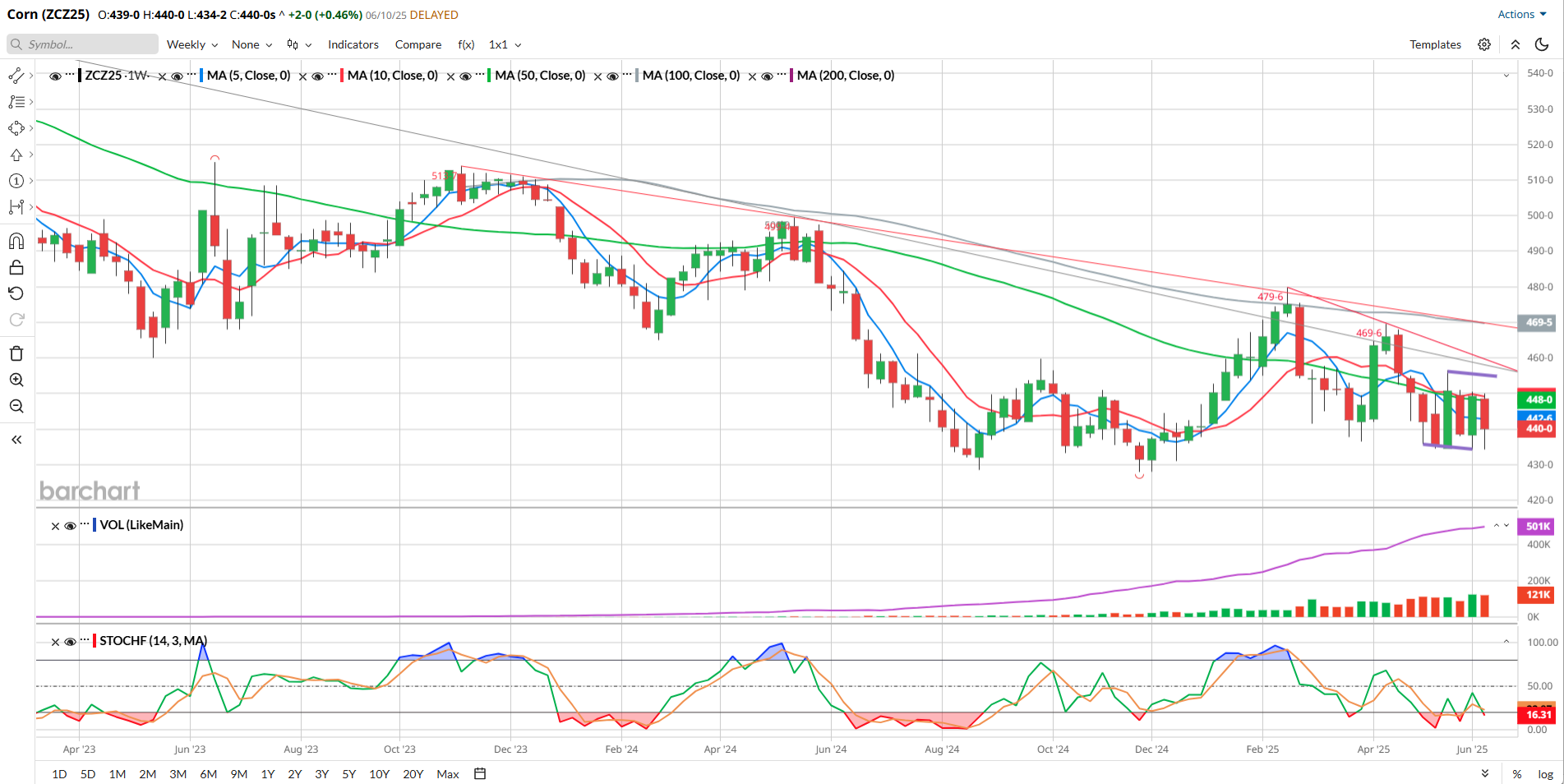
Task: Collapse the main chart legend chevron
Action: [x=1506, y=76]
